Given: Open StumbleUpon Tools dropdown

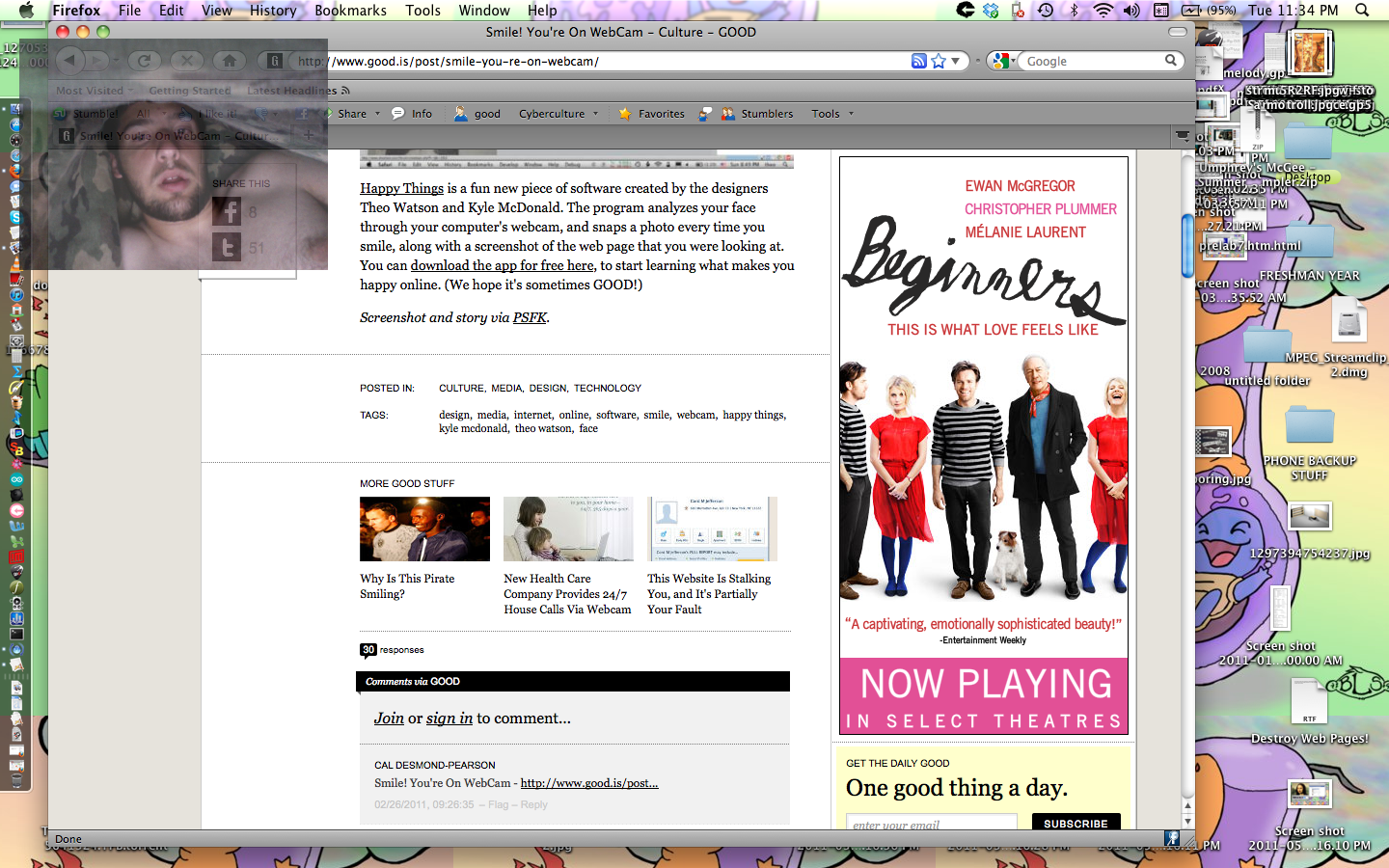Looking at the screenshot, I should (x=832, y=114).
